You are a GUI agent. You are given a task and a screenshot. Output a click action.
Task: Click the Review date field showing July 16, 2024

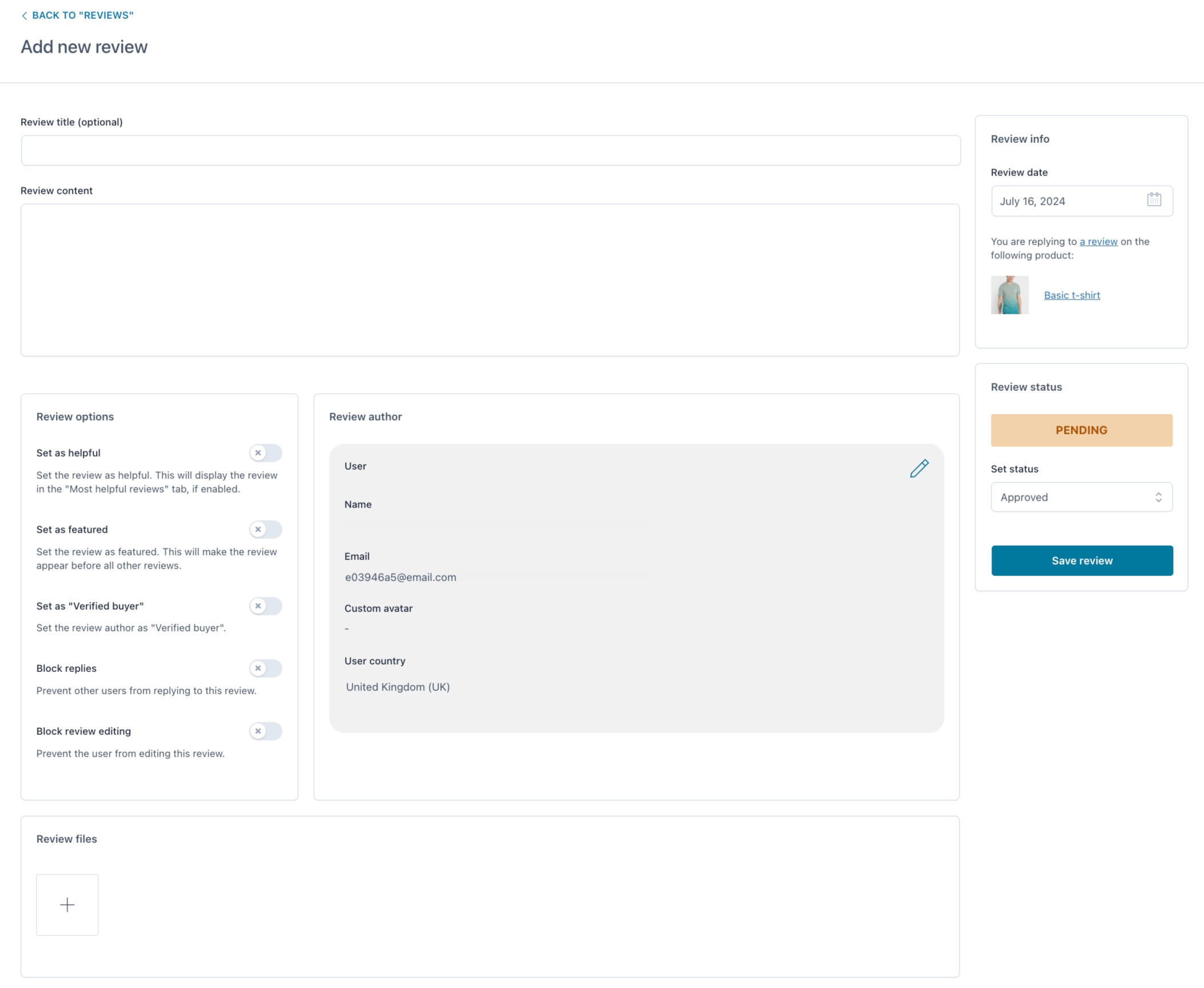1082,201
